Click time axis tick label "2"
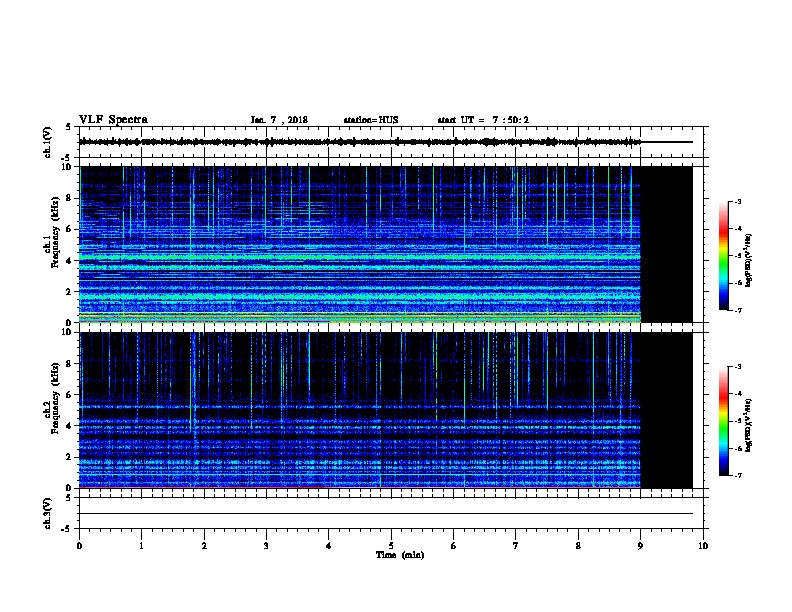Viewport: 792px width, 612px height. point(204,546)
